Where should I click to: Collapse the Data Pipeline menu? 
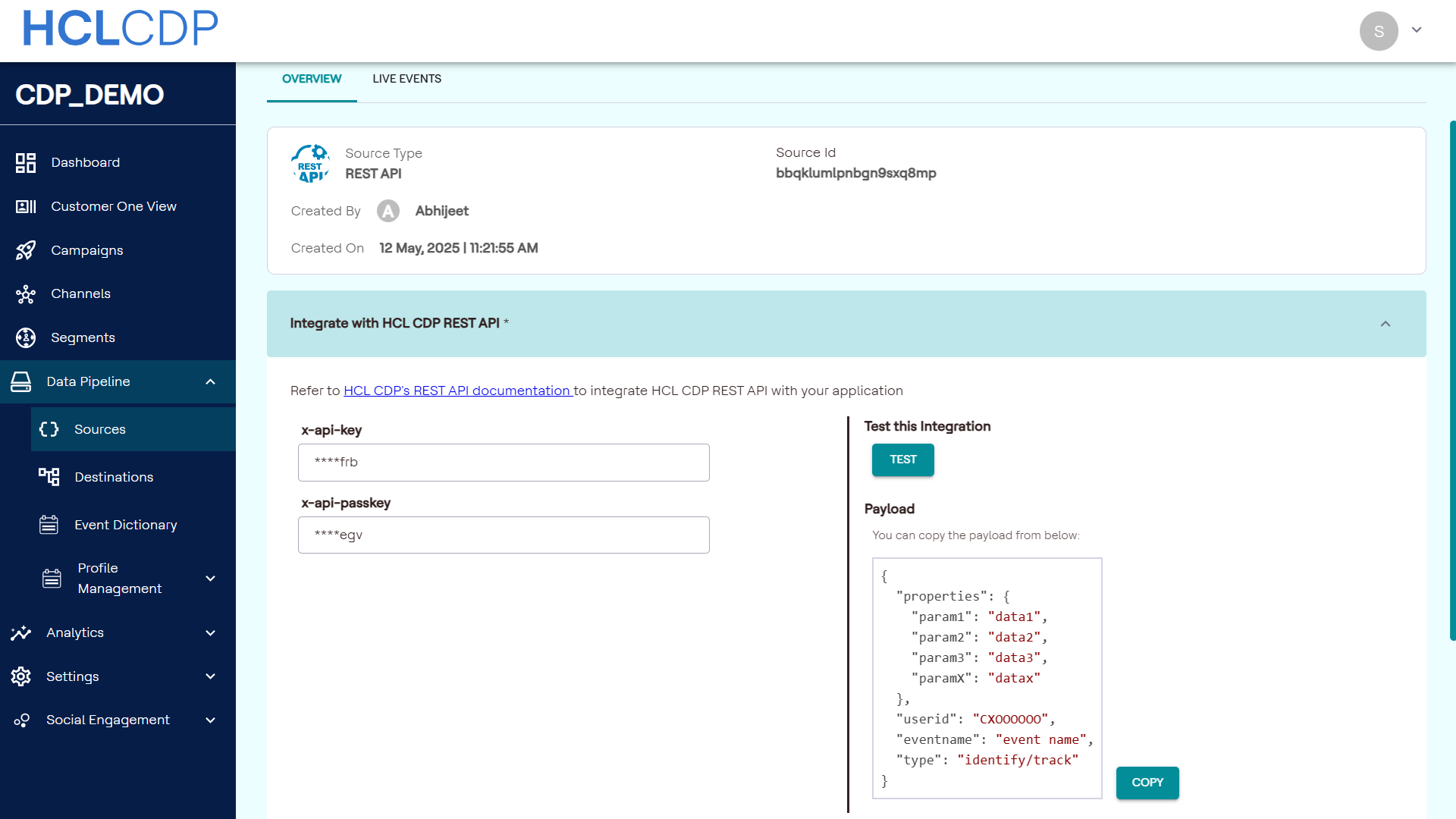click(x=211, y=381)
